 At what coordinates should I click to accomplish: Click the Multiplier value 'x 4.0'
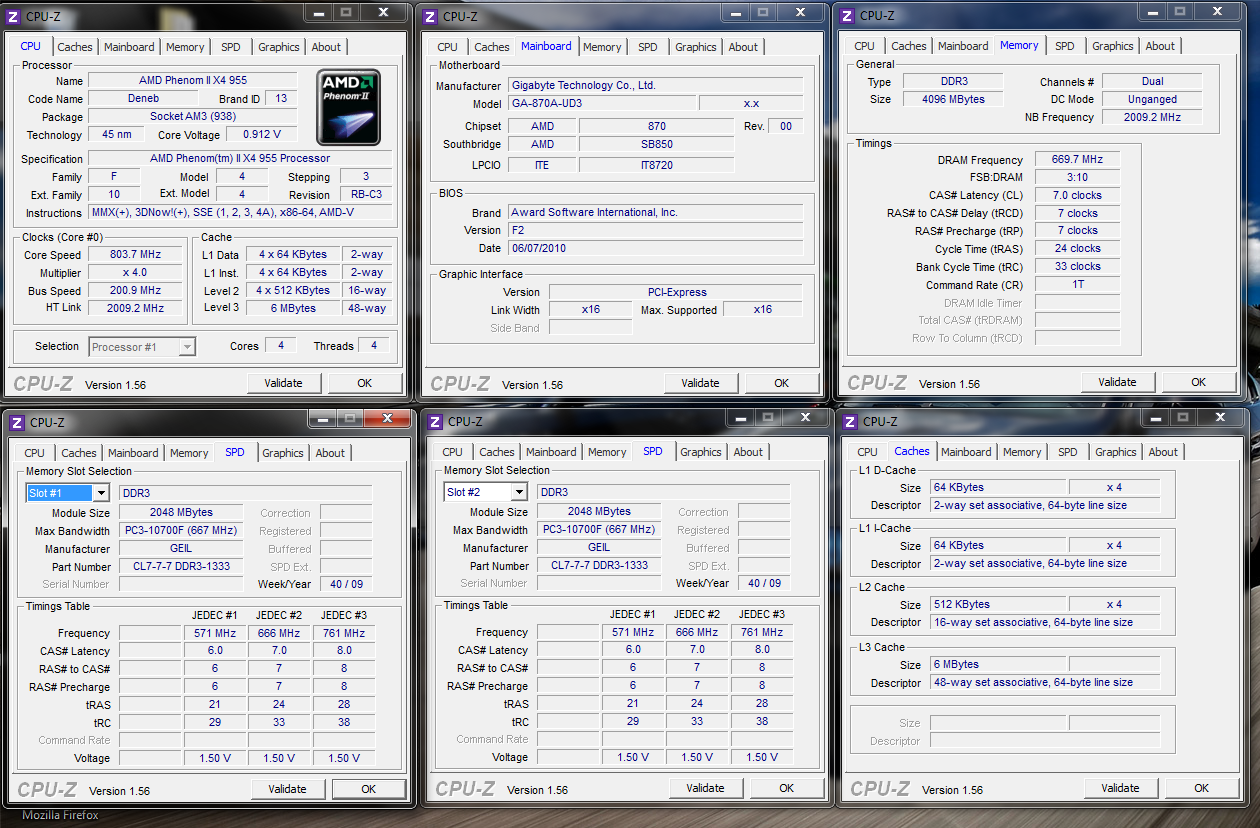pos(135,273)
